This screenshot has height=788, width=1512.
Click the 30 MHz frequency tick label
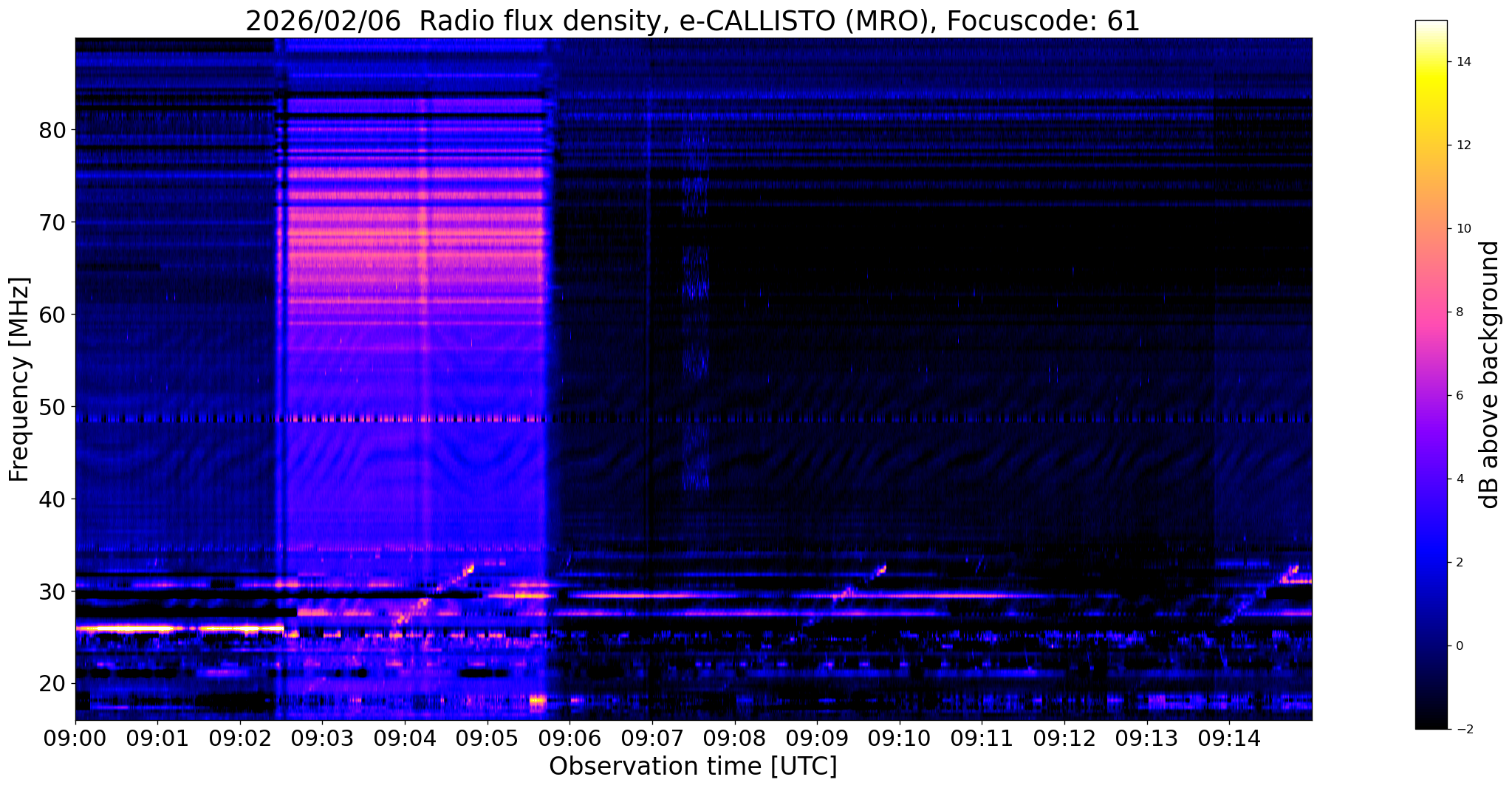[51, 592]
